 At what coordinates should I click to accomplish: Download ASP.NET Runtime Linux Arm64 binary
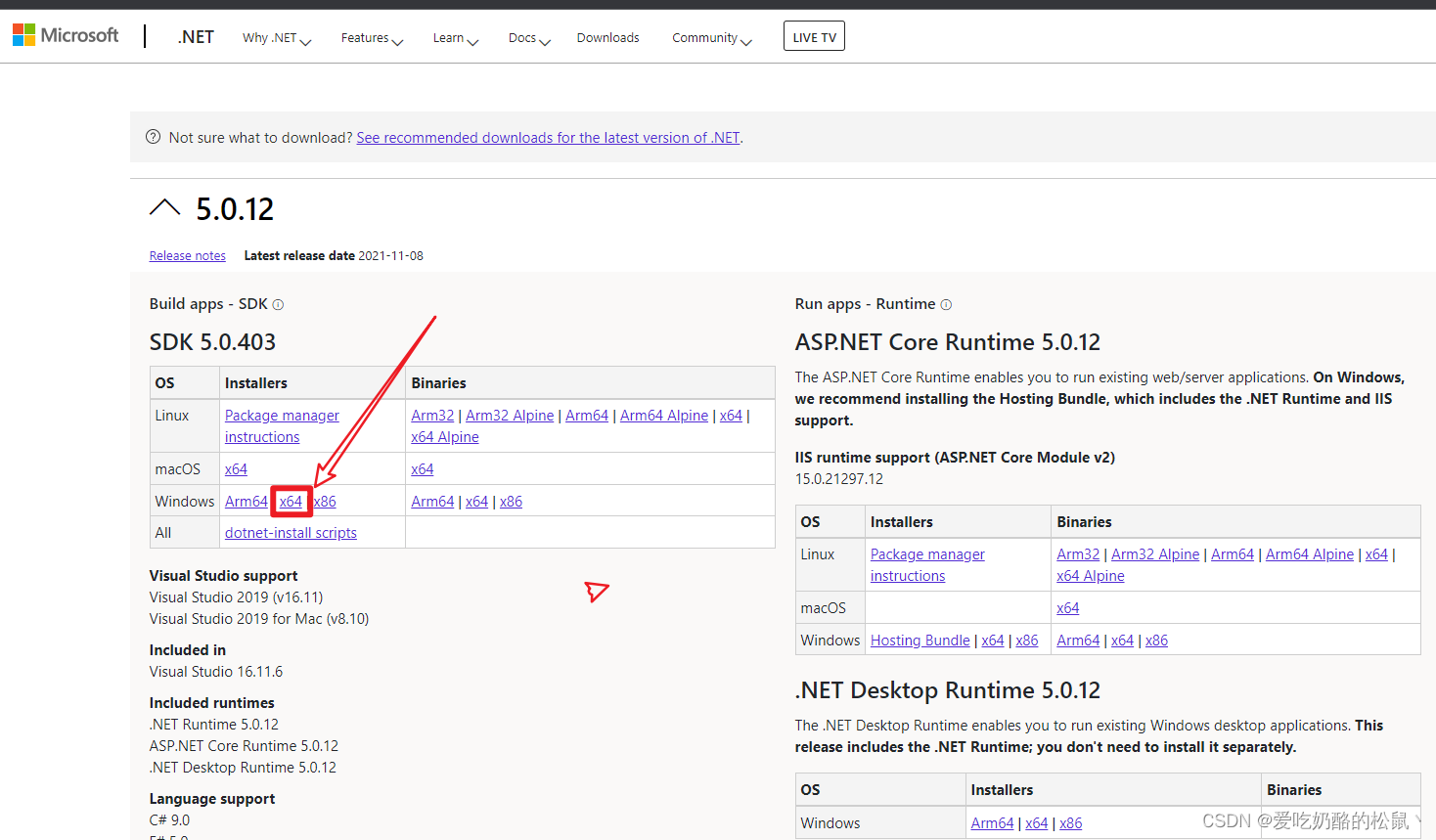tap(1233, 554)
